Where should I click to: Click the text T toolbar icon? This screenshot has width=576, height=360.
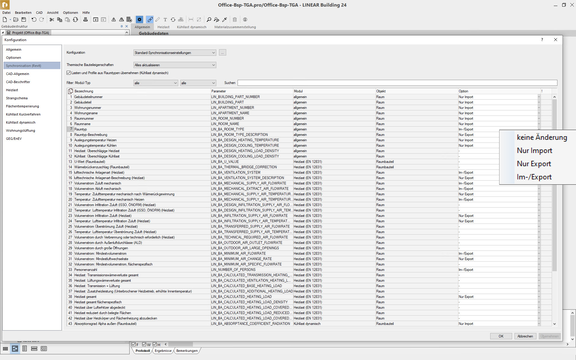point(165,19)
